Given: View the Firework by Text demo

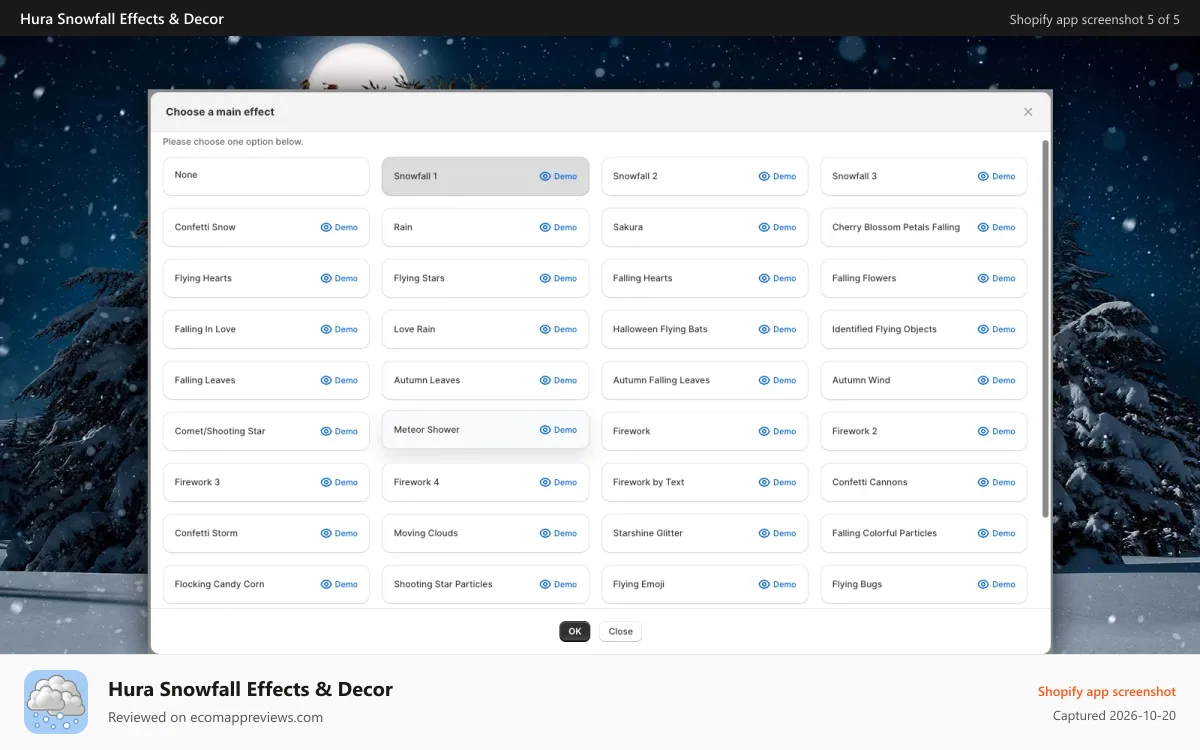Looking at the screenshot, I should point(777,482).
